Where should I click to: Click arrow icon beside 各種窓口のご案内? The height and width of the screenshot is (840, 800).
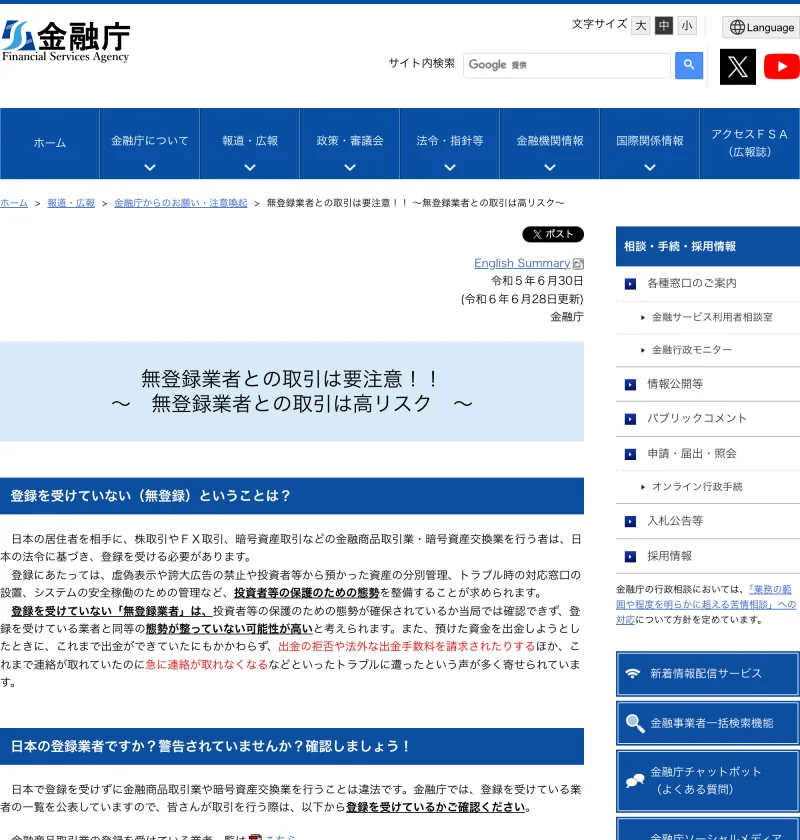(630, 284)
